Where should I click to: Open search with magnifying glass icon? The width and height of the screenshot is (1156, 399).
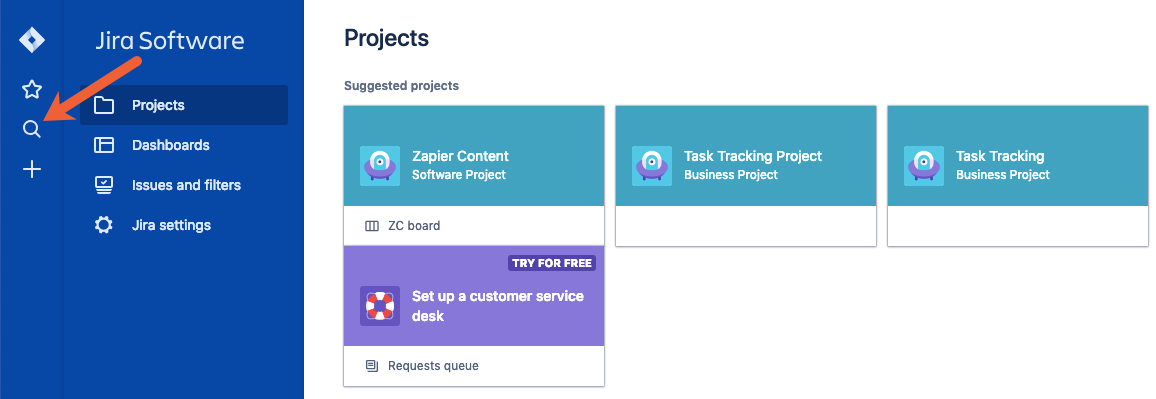32,130
